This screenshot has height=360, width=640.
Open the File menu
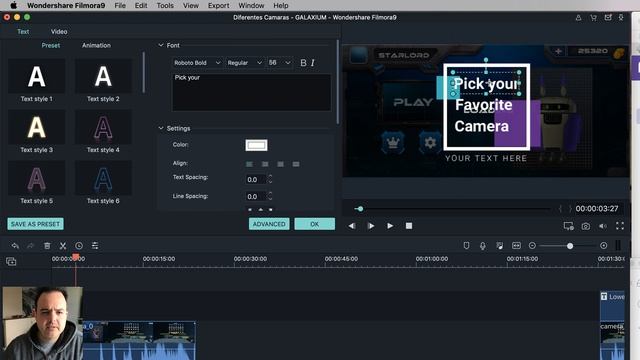(120, 5)
